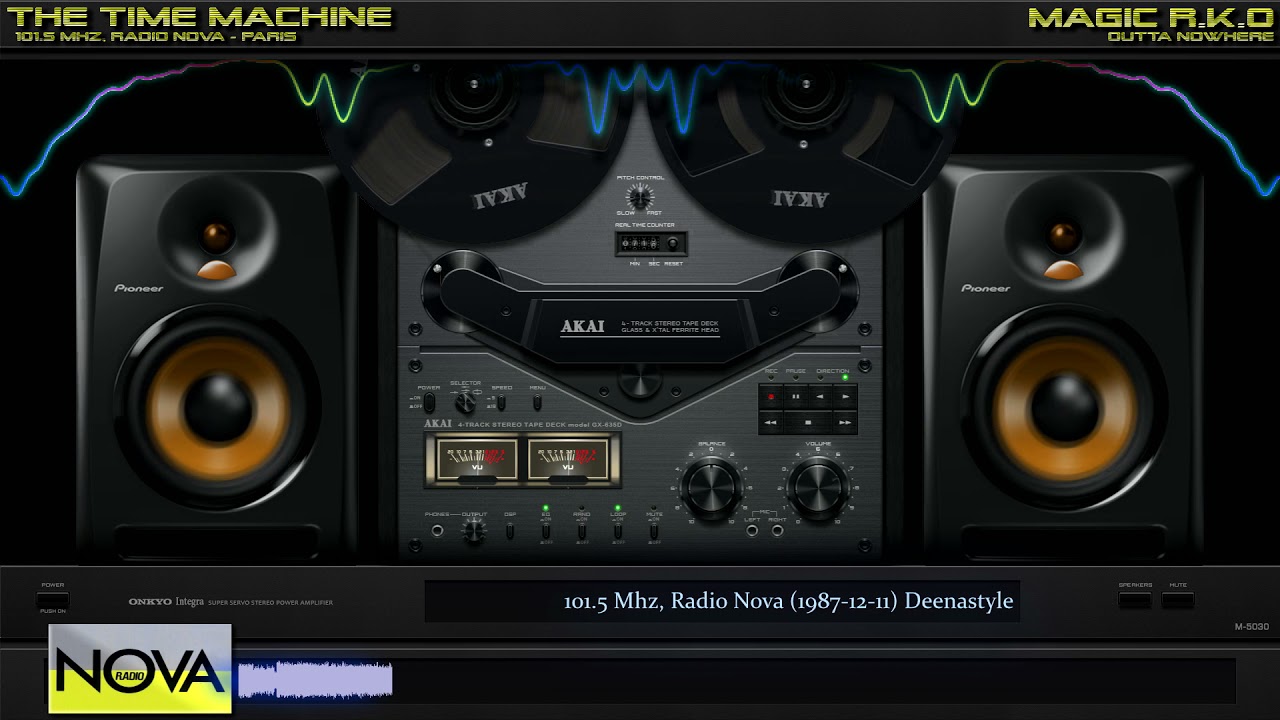Click the real time counter RESET button
Viewport: 1280px width, 720px height.
pyautogui.click(x=673, y=243)
